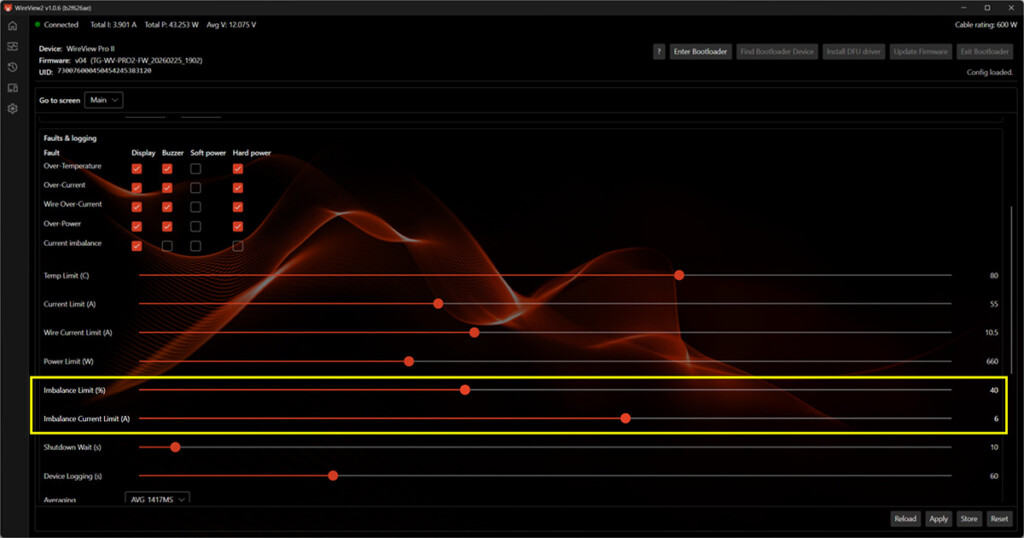This screenshot has height=538, width=1024.
Task: Enable Current imbalance Soft power checkbox
Action: pos(195,246)
